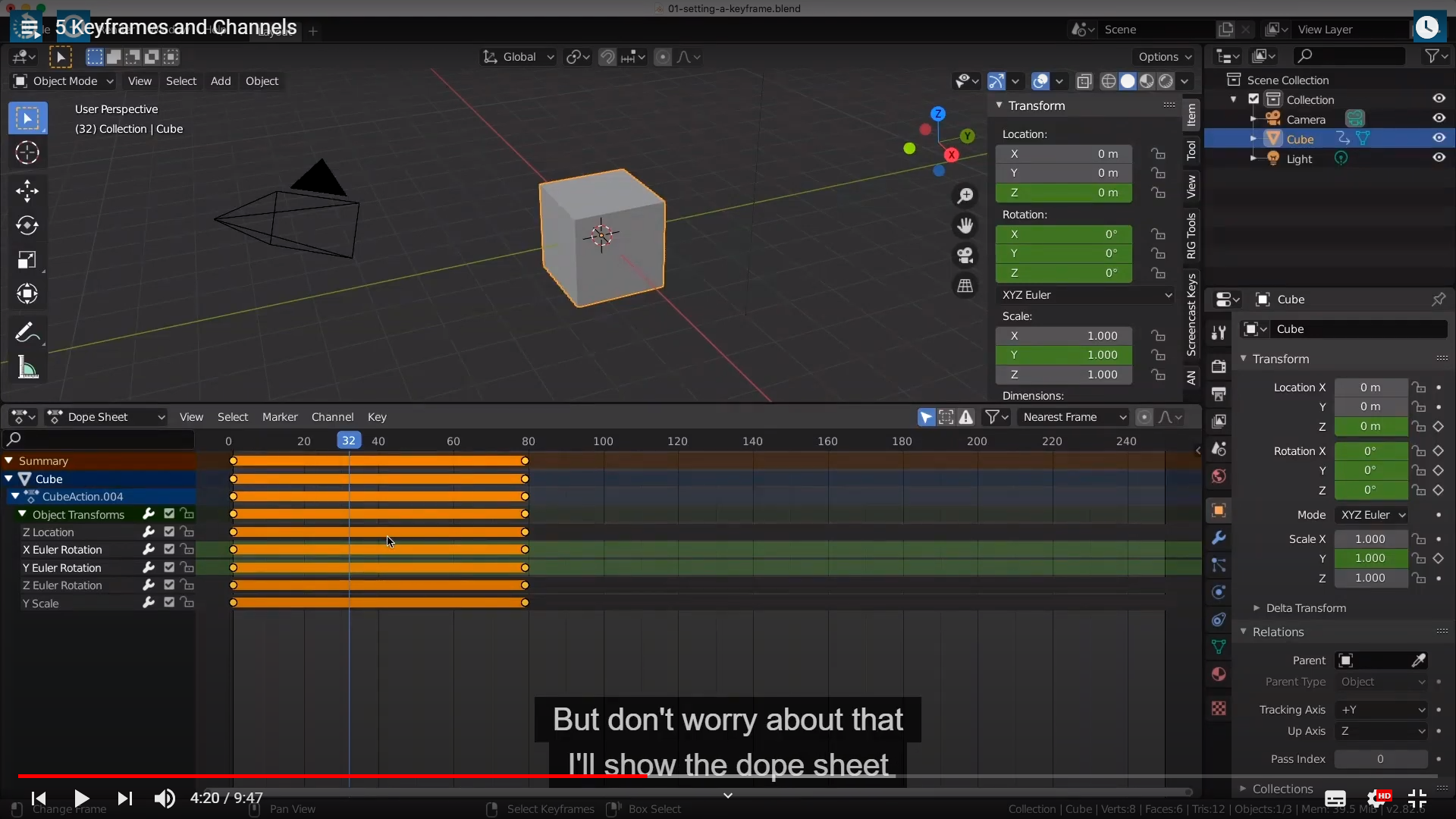Uncheck the Z Location channel mute checkbox

(x=169, y=532)
